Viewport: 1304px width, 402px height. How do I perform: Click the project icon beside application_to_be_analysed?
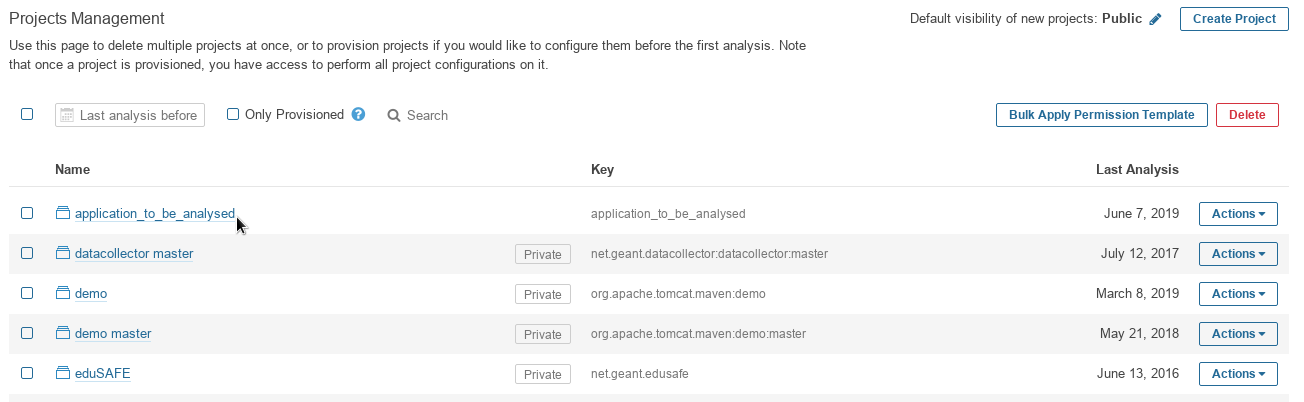pyautogui.click(x=63, y=213)
